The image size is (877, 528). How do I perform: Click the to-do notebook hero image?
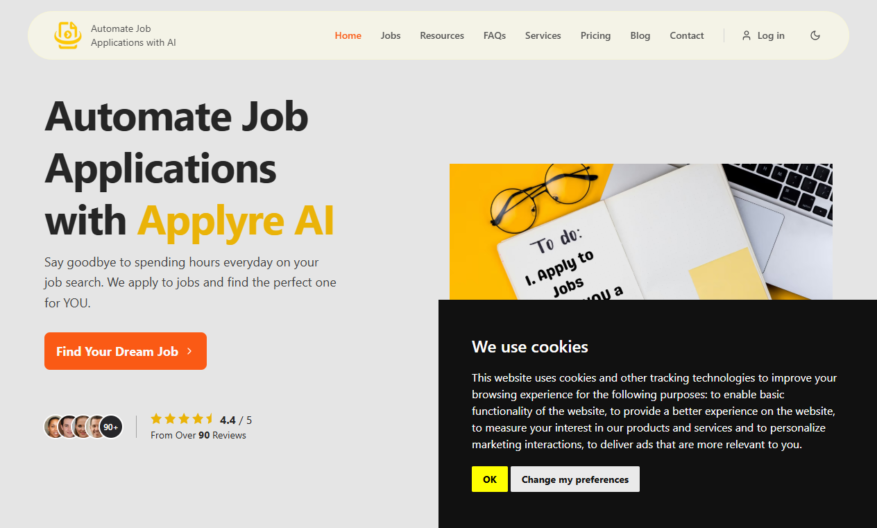point(640,232)
